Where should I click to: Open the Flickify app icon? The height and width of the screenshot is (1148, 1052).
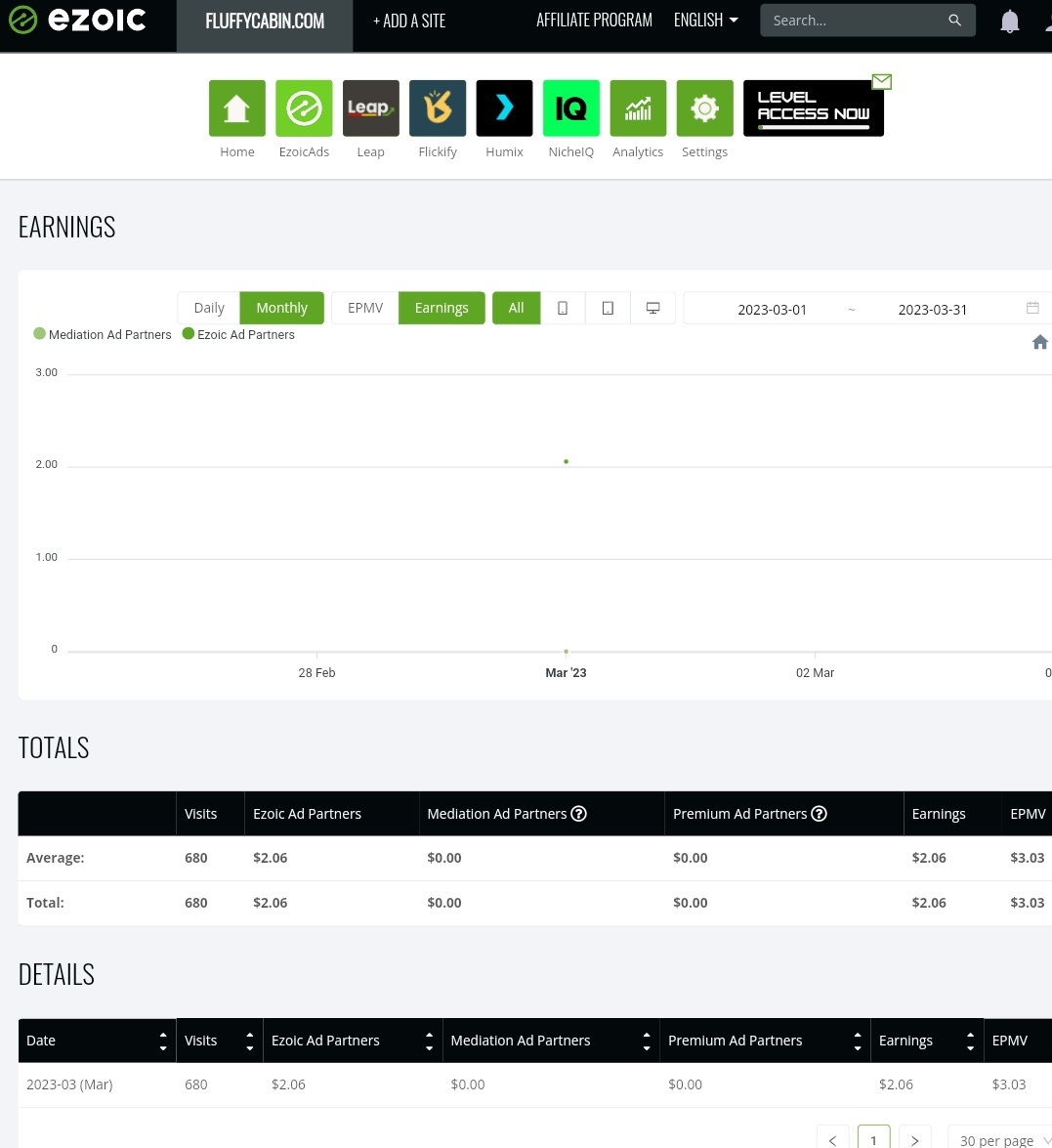[x=437, y=108]
